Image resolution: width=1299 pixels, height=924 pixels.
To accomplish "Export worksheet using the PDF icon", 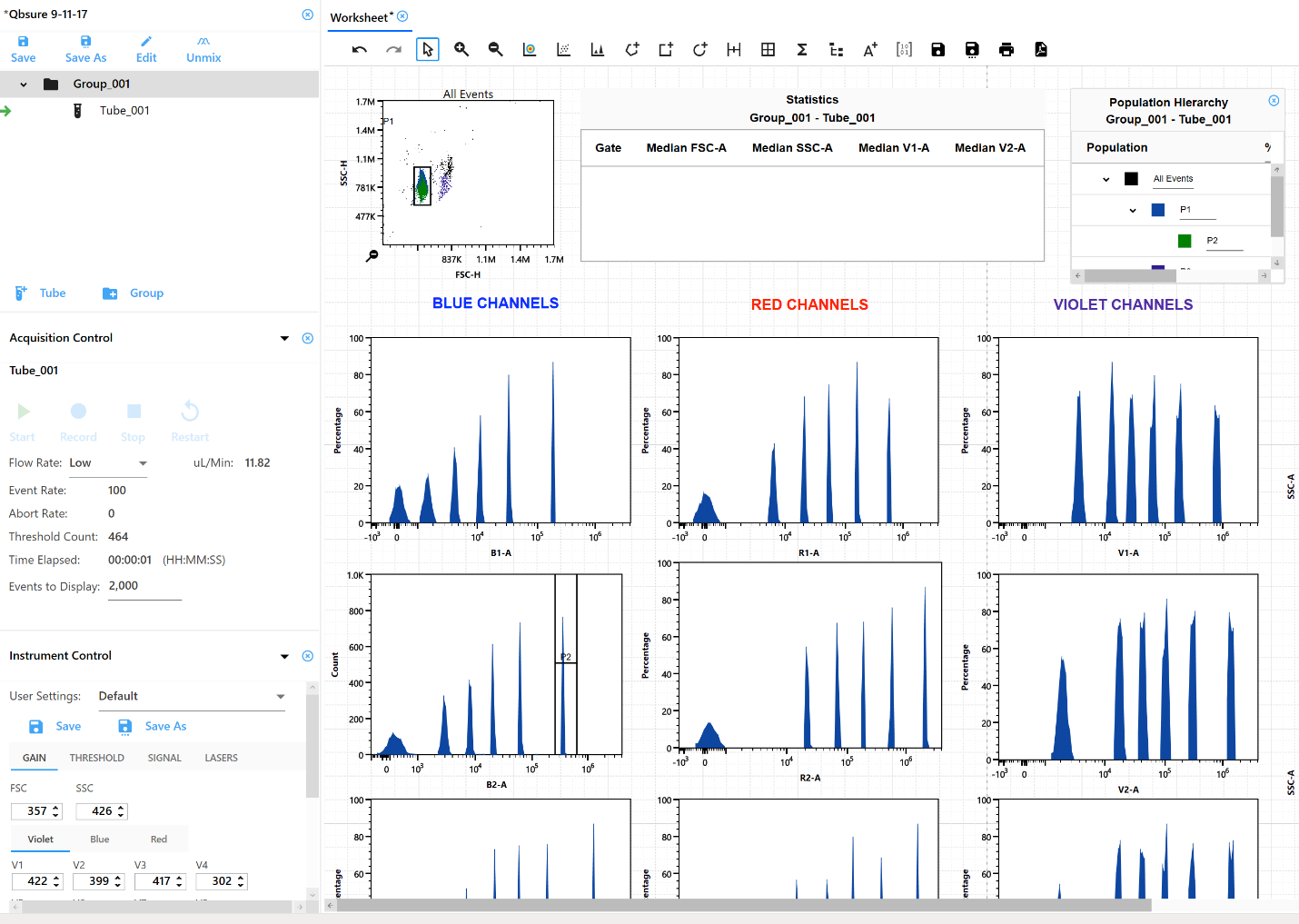I will [1041, 50].
